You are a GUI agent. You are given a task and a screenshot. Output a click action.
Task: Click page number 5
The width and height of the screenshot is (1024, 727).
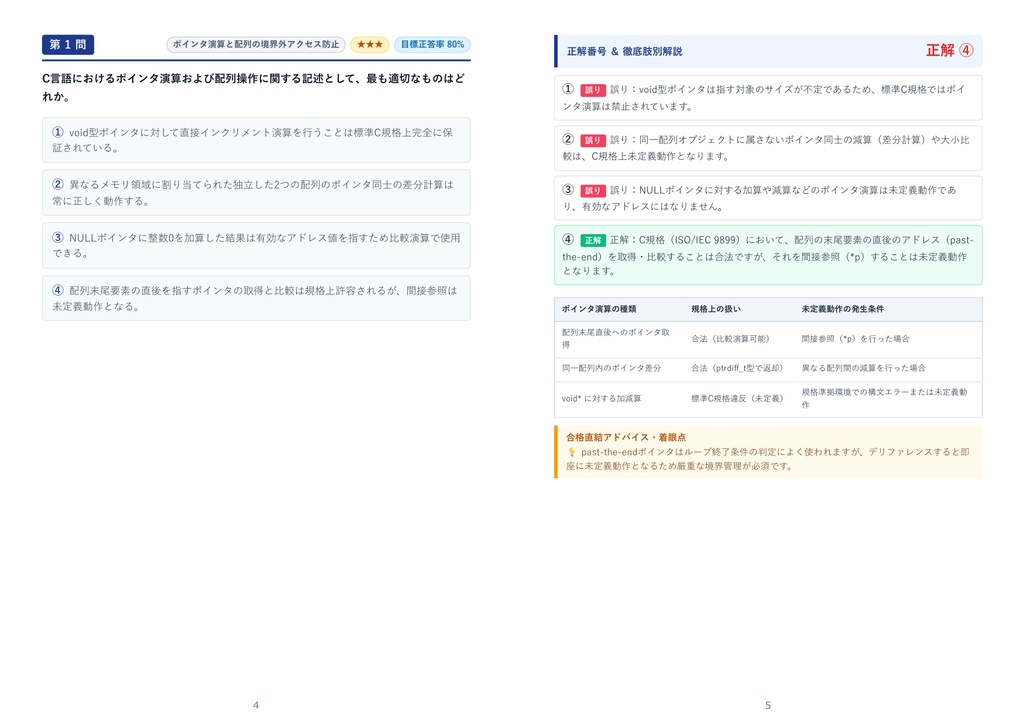tap(768, 705)
